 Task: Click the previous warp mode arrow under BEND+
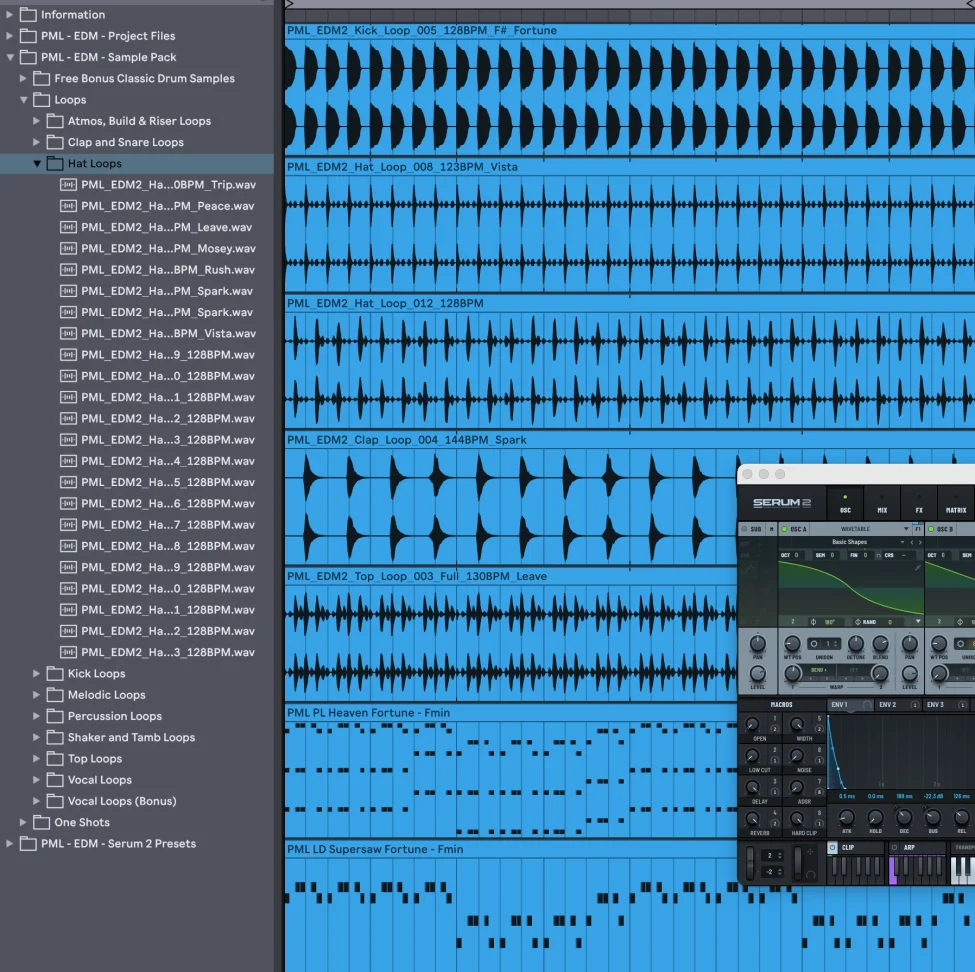[x=810, y=678]
